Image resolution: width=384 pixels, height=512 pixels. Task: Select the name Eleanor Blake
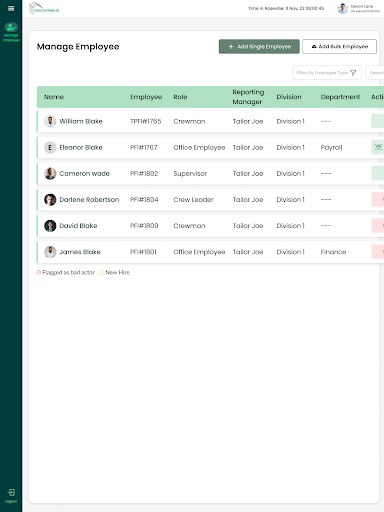point(81,147)
